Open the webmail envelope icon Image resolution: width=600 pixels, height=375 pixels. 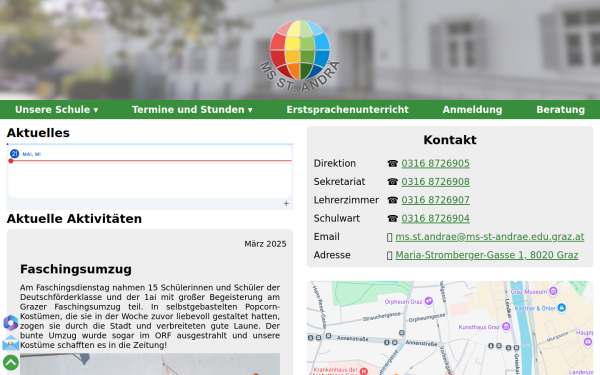coord(11,343)
